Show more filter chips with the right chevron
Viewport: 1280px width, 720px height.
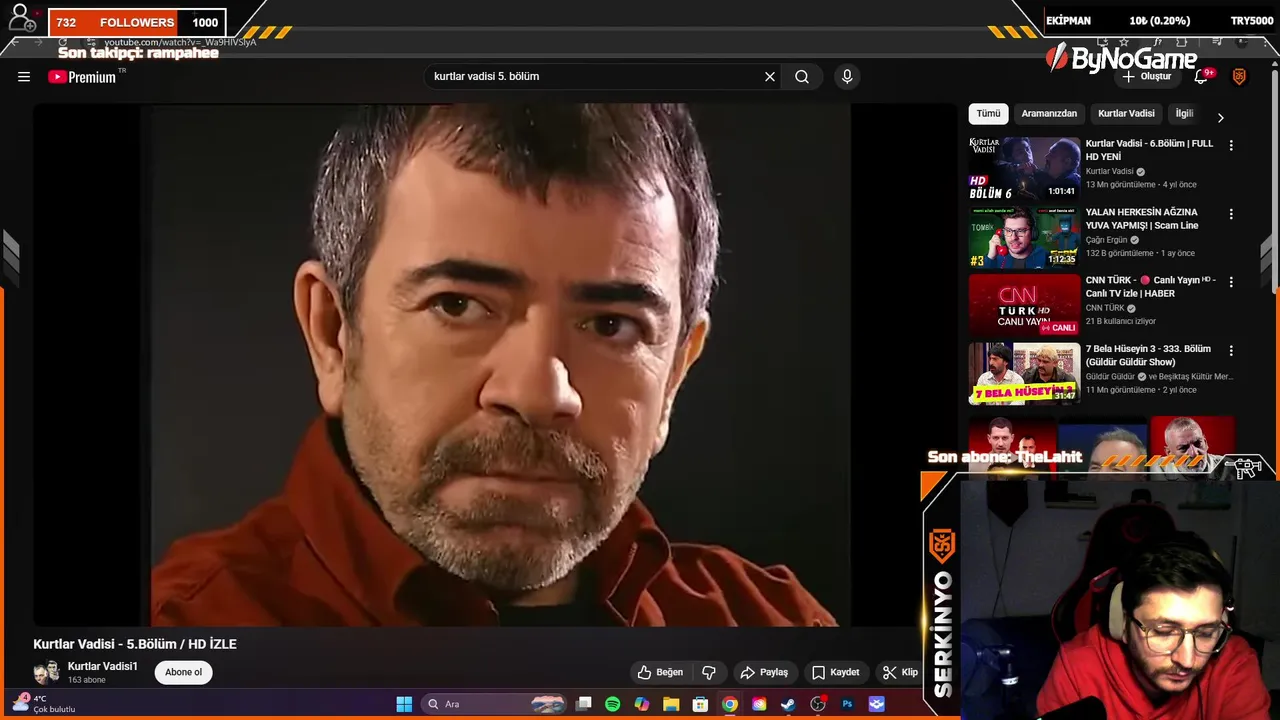[1220, 117]
